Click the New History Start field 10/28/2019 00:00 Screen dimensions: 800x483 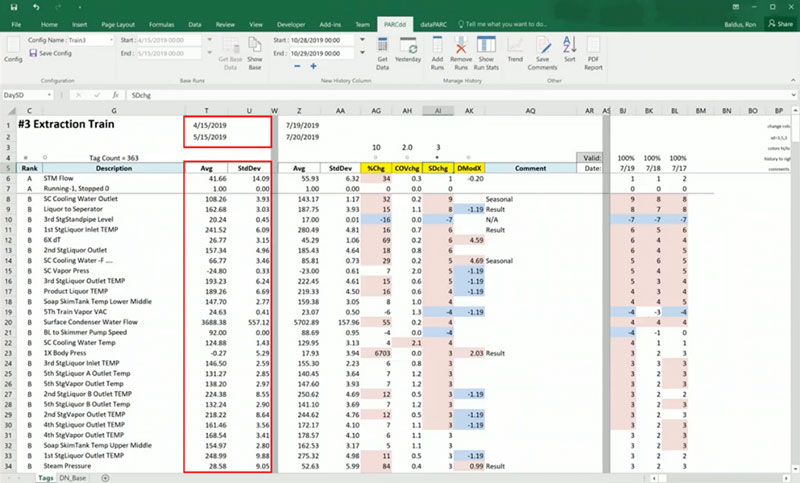coord(321,40)
